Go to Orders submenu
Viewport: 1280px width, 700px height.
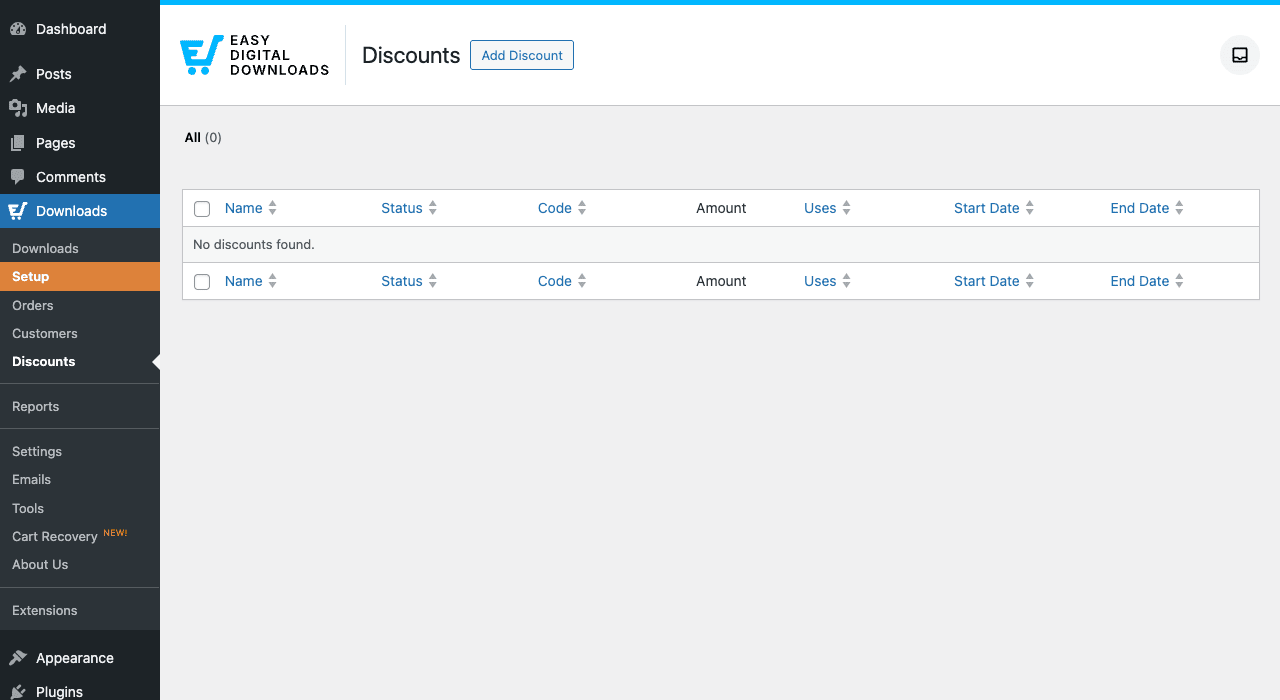80,305
